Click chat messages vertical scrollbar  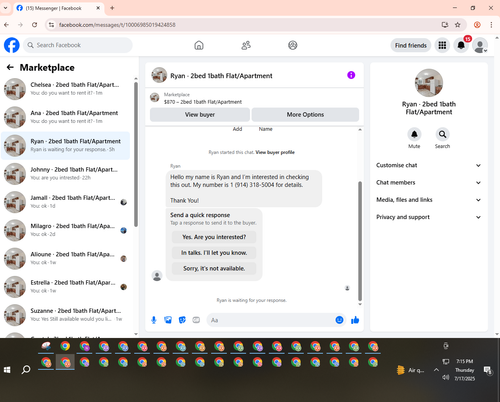tap(360, 241)
